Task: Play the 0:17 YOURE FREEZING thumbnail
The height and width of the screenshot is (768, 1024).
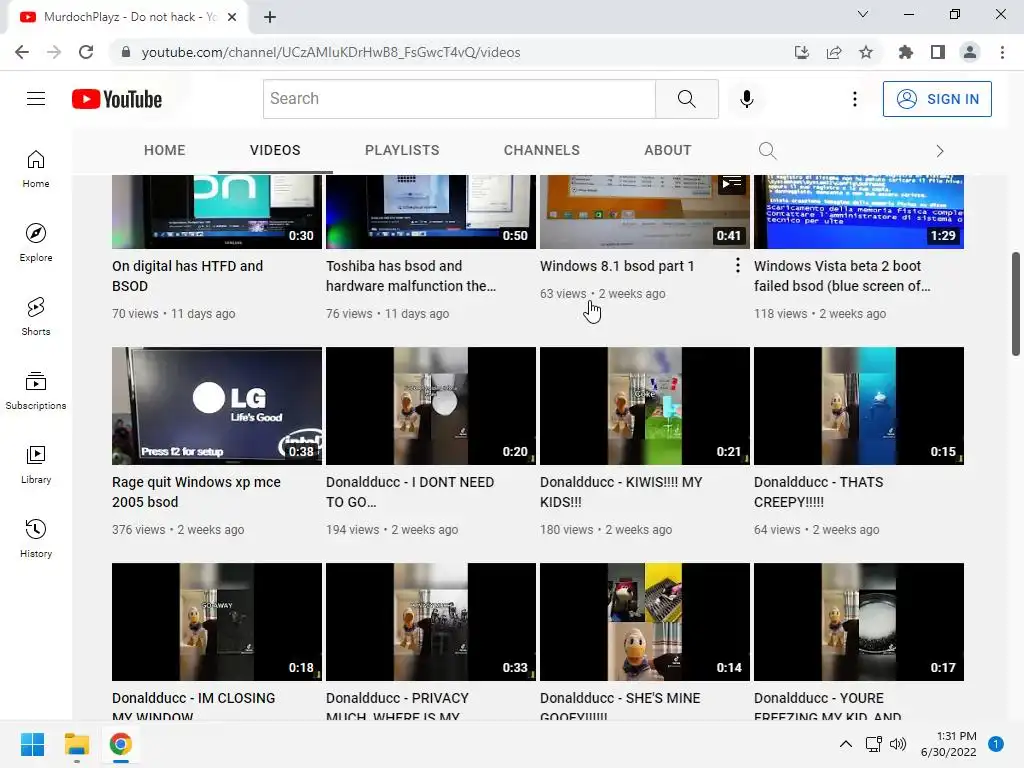Action: click(859, 622)
